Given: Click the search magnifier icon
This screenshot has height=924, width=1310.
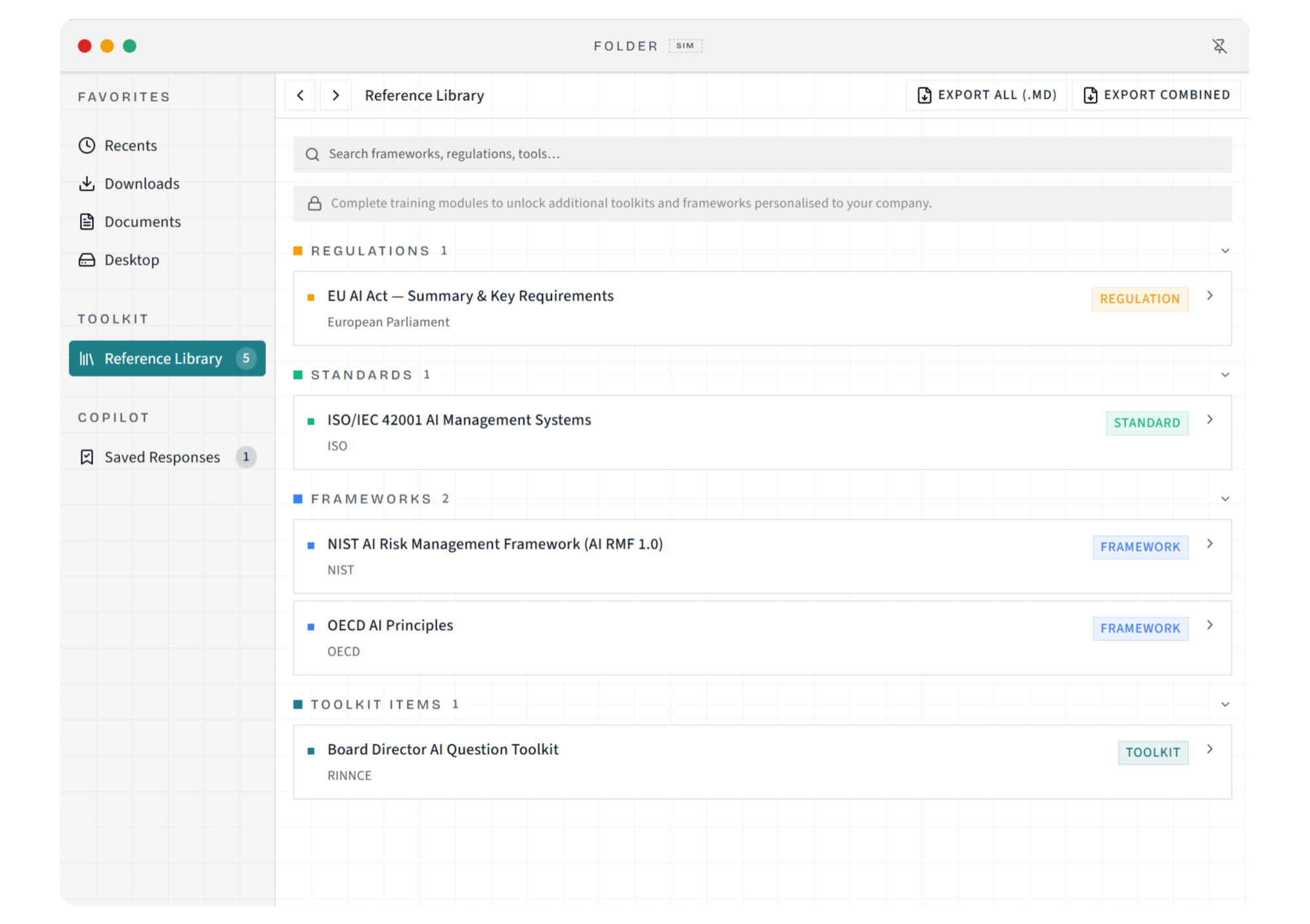Looking at the screenshot, I should pos(312,154).
